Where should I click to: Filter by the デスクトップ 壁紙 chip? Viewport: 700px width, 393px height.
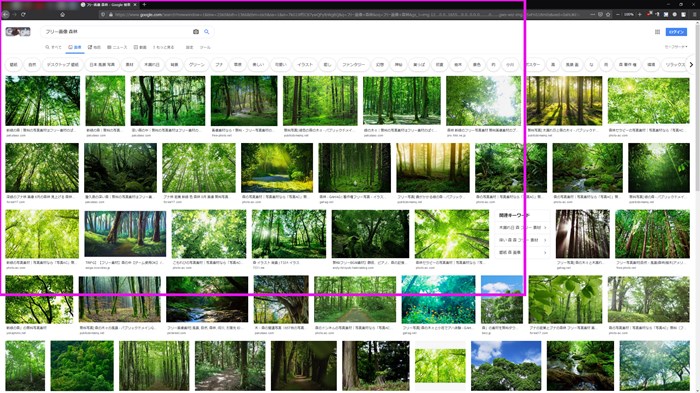[x=62, y=64]
